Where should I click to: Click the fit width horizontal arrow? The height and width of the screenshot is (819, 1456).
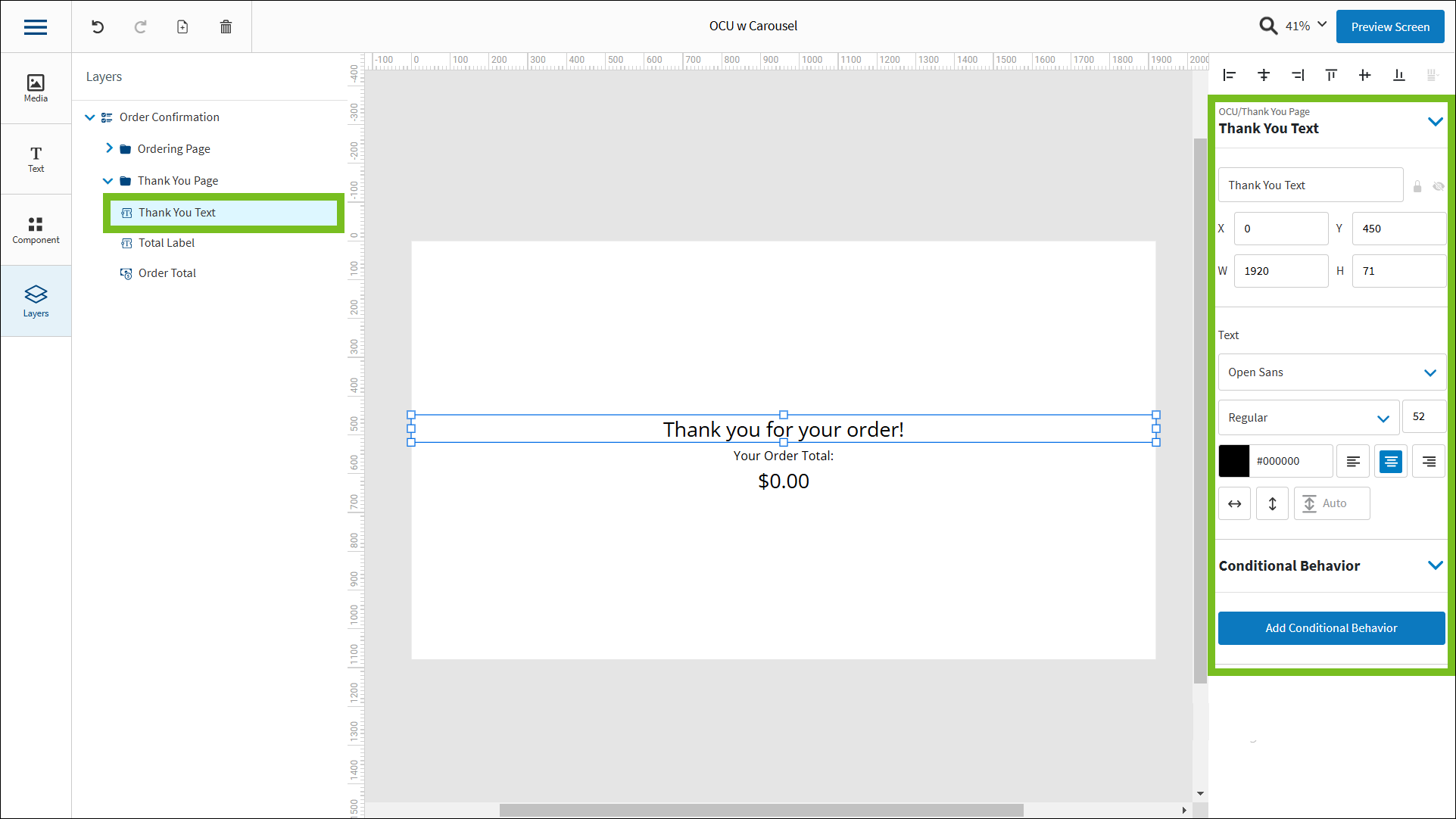1234,503
